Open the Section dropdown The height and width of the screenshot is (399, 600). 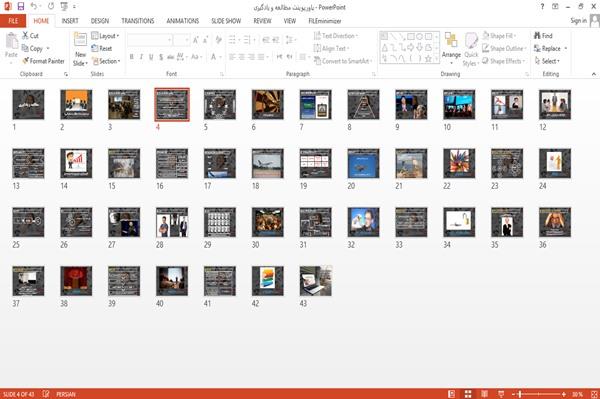(x=106, y=61)
